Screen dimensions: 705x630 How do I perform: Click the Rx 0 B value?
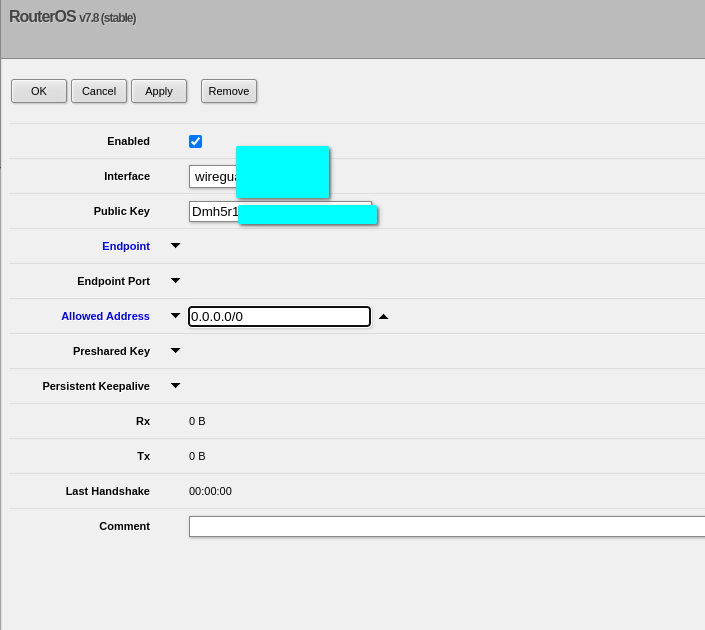point(197,421)
